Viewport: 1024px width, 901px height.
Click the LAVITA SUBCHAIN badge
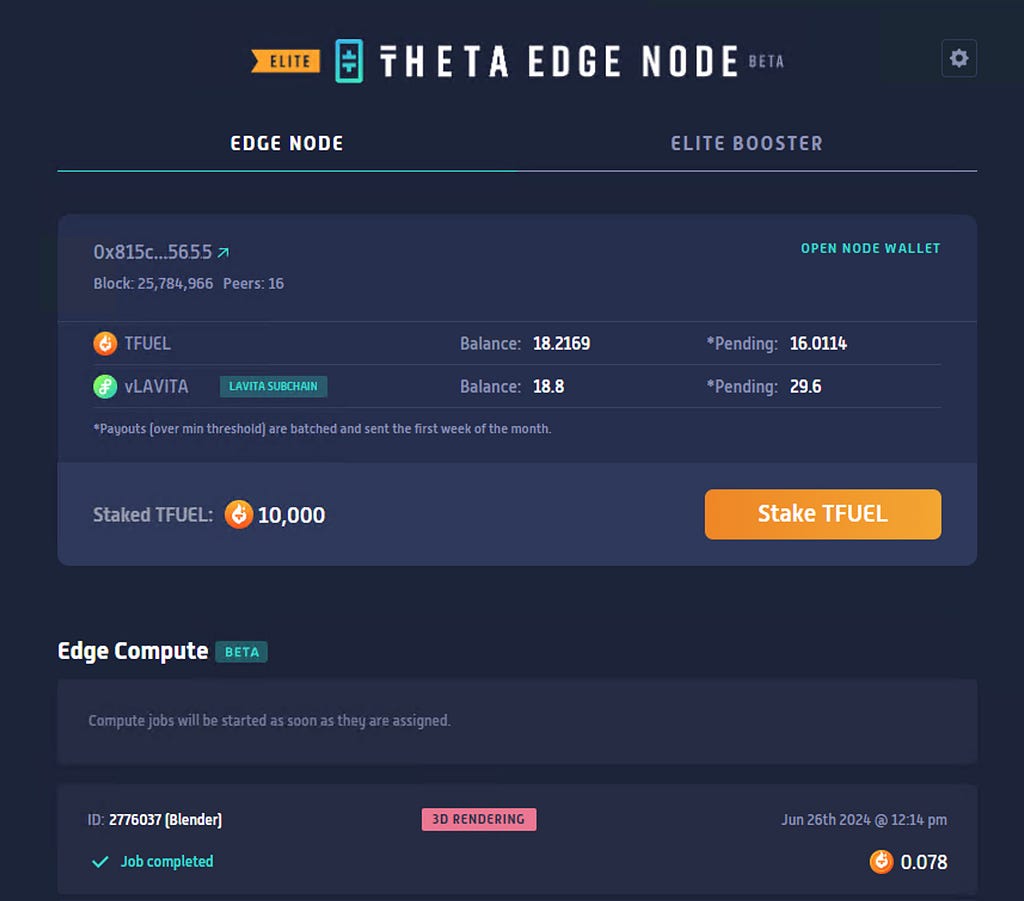273,386
